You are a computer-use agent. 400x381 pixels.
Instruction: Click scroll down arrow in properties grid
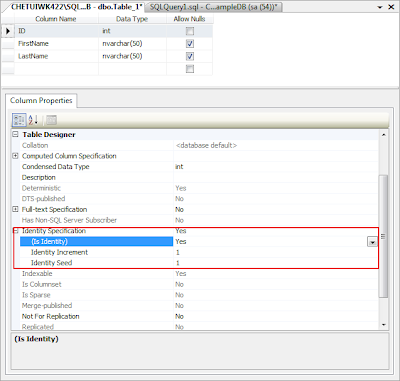[x=384, y=325]
